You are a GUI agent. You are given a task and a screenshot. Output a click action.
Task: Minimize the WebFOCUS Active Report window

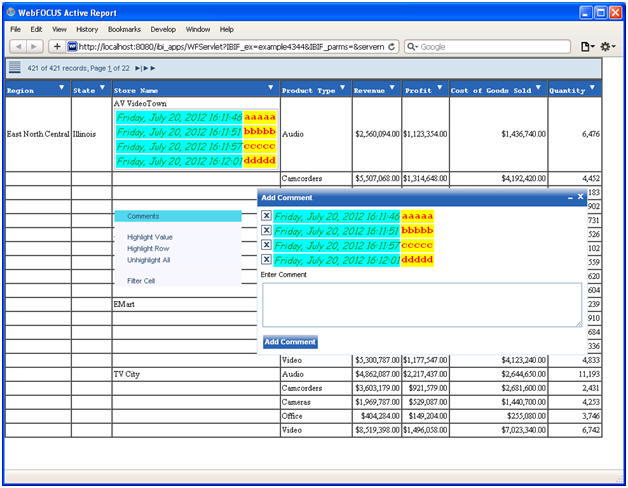[x=586, y=13]
